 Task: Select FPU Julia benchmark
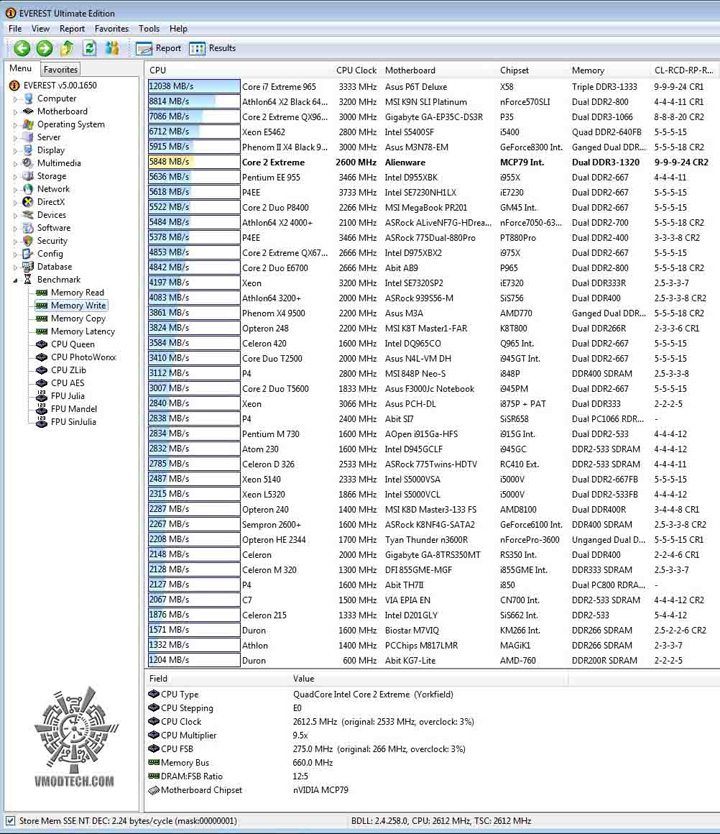(x=67, y=396)
